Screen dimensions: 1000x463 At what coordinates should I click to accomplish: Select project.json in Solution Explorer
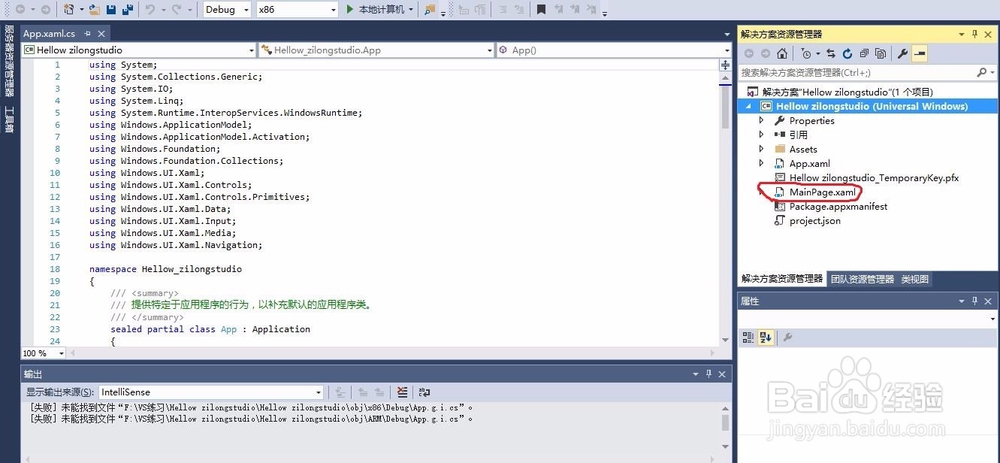tap(814, 221)
